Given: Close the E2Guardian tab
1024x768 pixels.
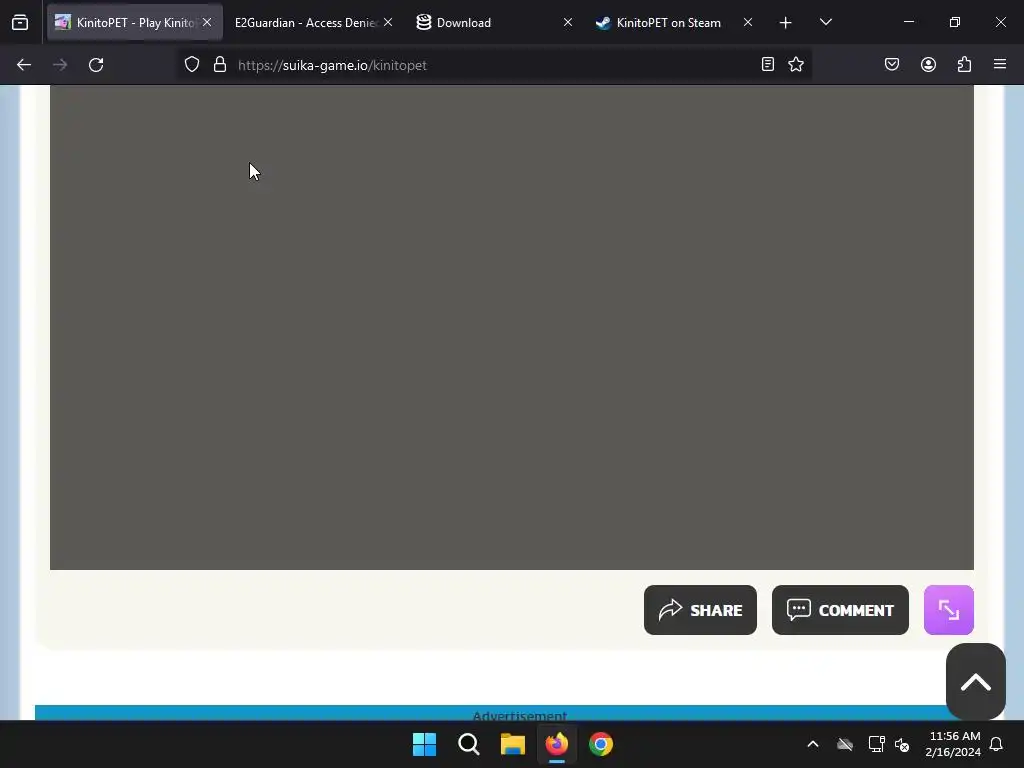Looking at the screenshot, I should (388, 22).
